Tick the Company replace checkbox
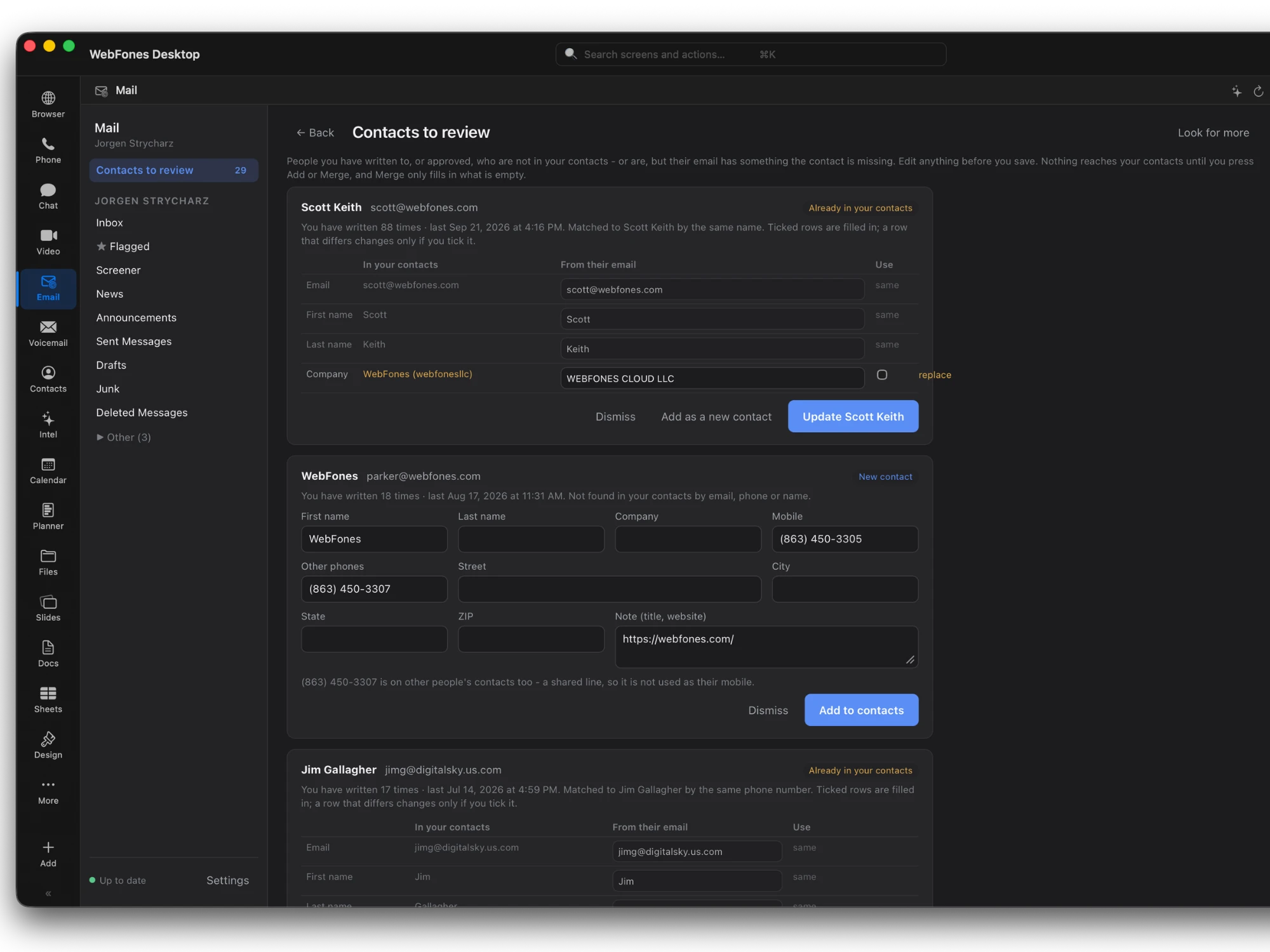Screen dimensions: 1270x952 point(882,374)
